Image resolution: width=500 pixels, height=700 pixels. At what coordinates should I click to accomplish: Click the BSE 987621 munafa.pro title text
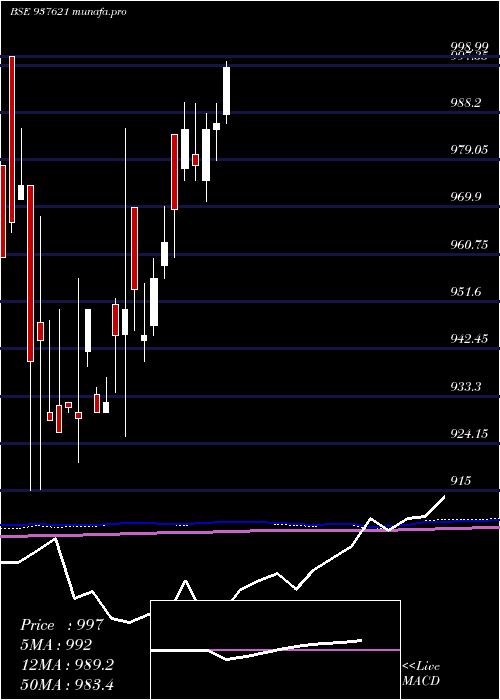68,12
